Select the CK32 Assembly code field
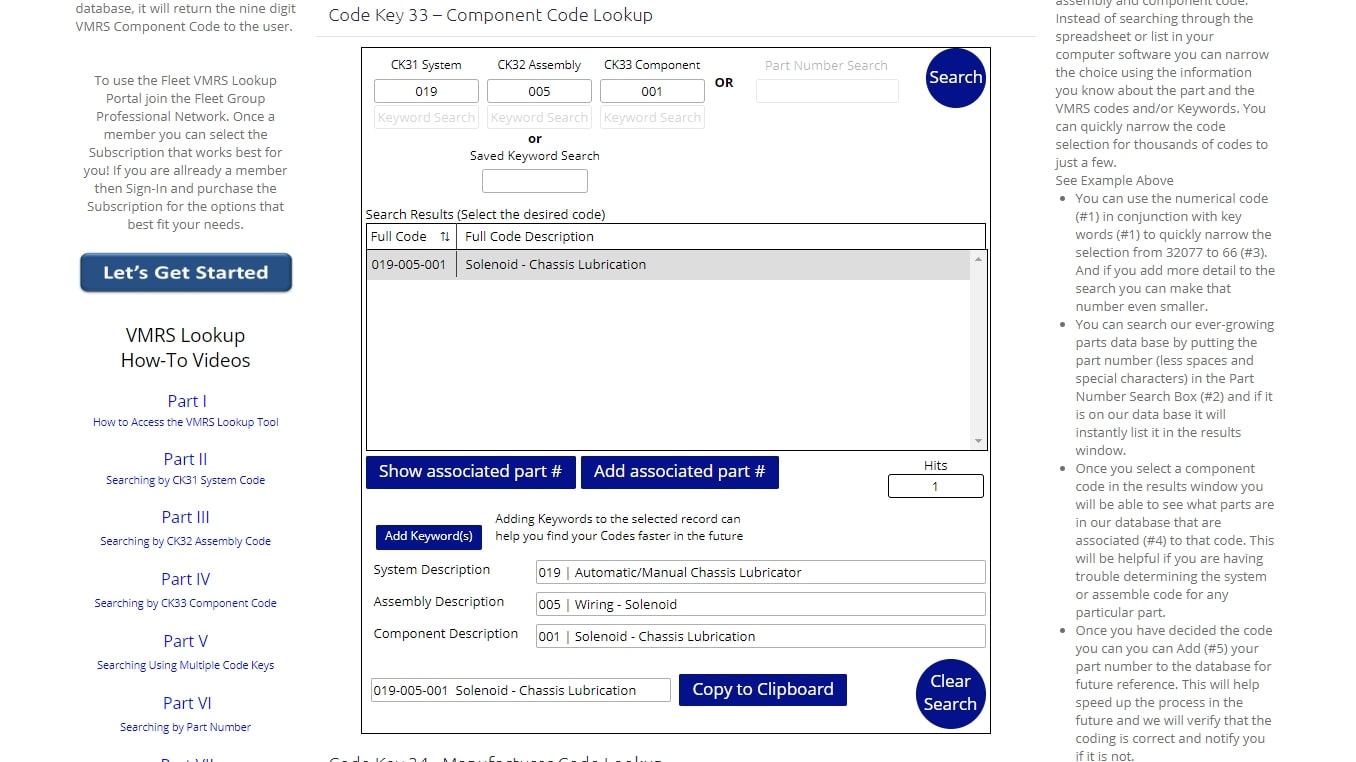This screenshot has height=762, width=1356. [539, 91]
